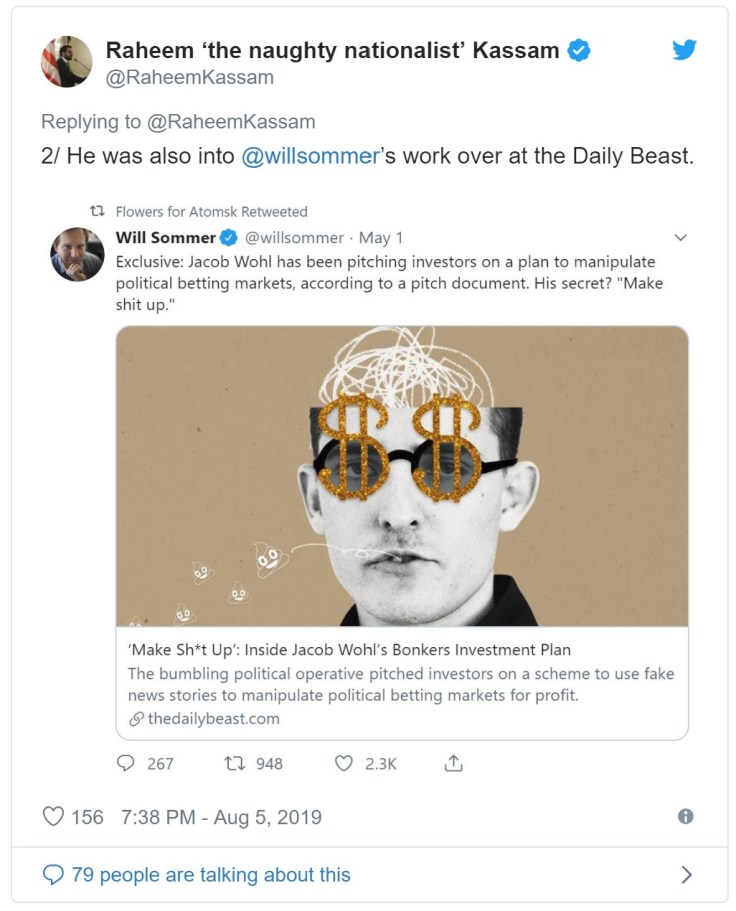
Task: Open Will Sommer's avatar
Action: [77, 254]
